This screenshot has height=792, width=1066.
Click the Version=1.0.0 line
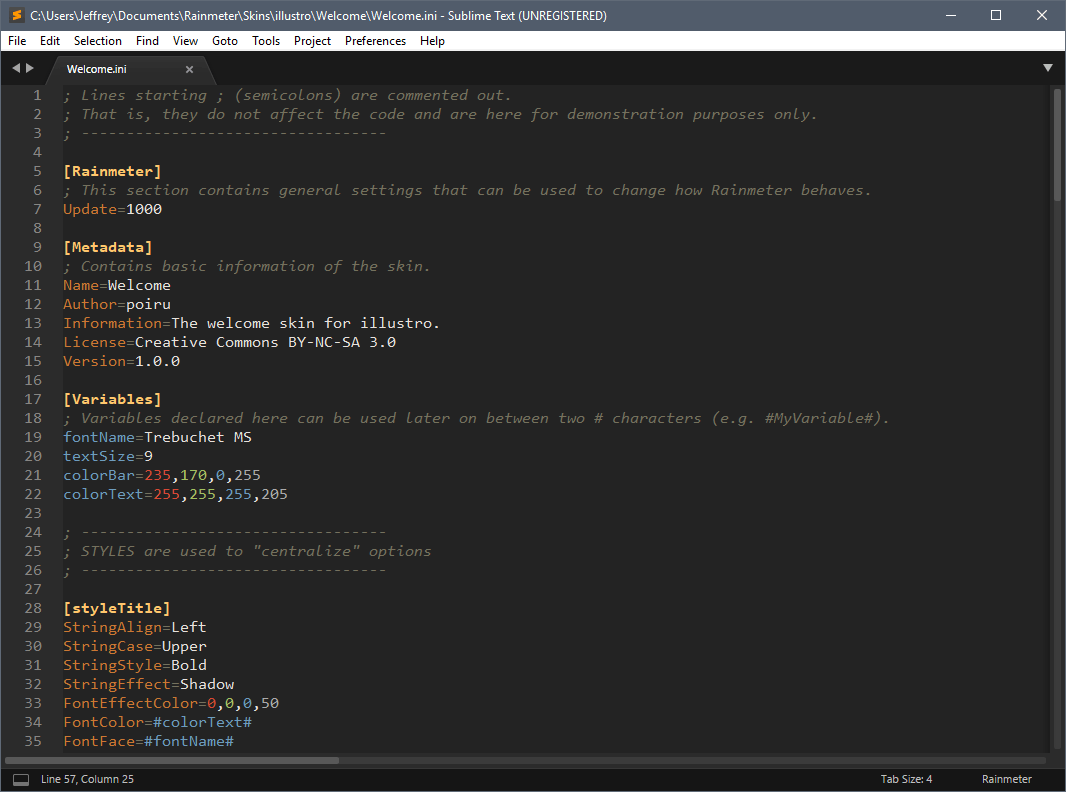click(x=122, y=362)
